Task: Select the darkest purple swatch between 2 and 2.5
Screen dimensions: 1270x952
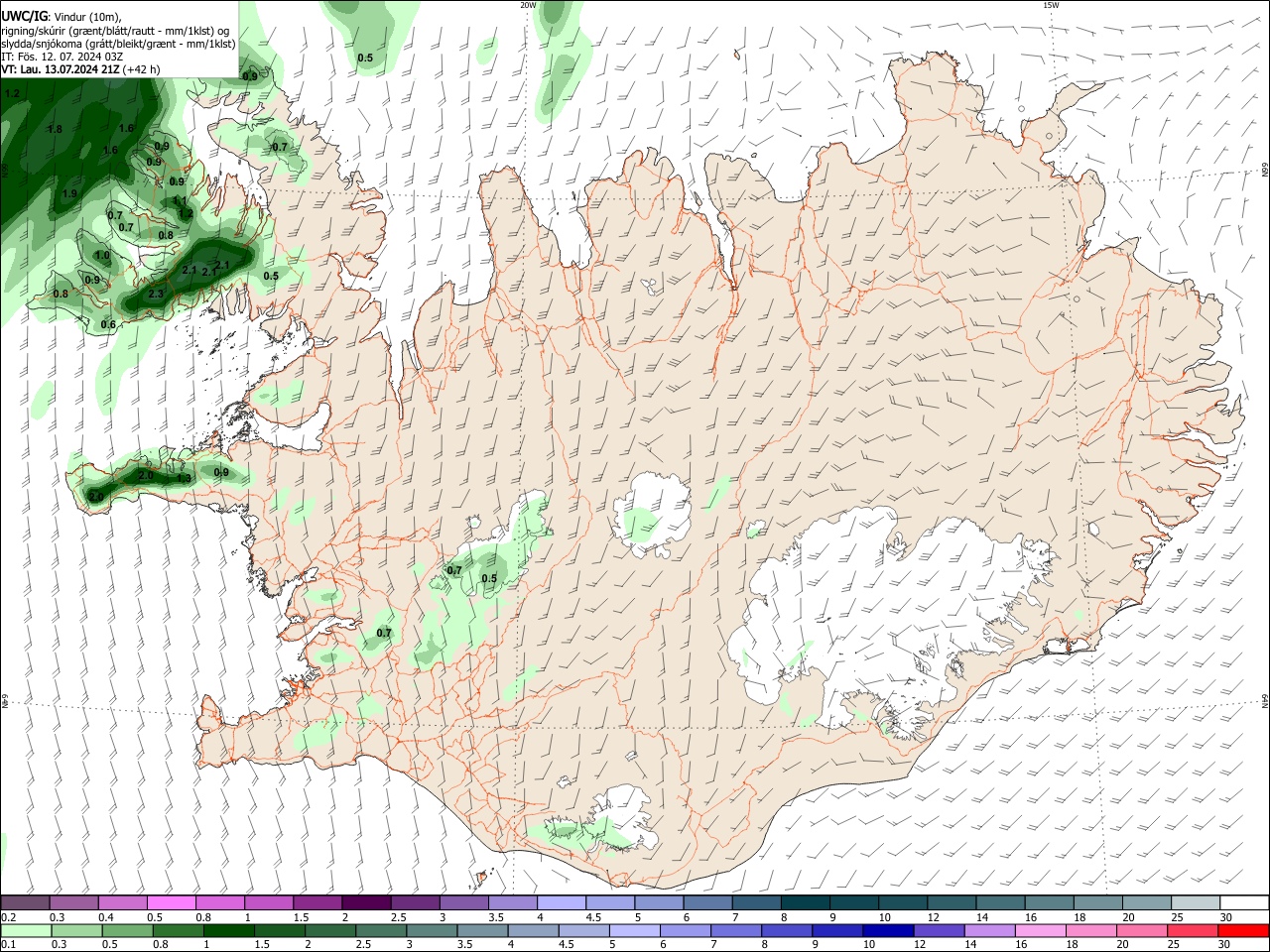Action: [366, 903]
